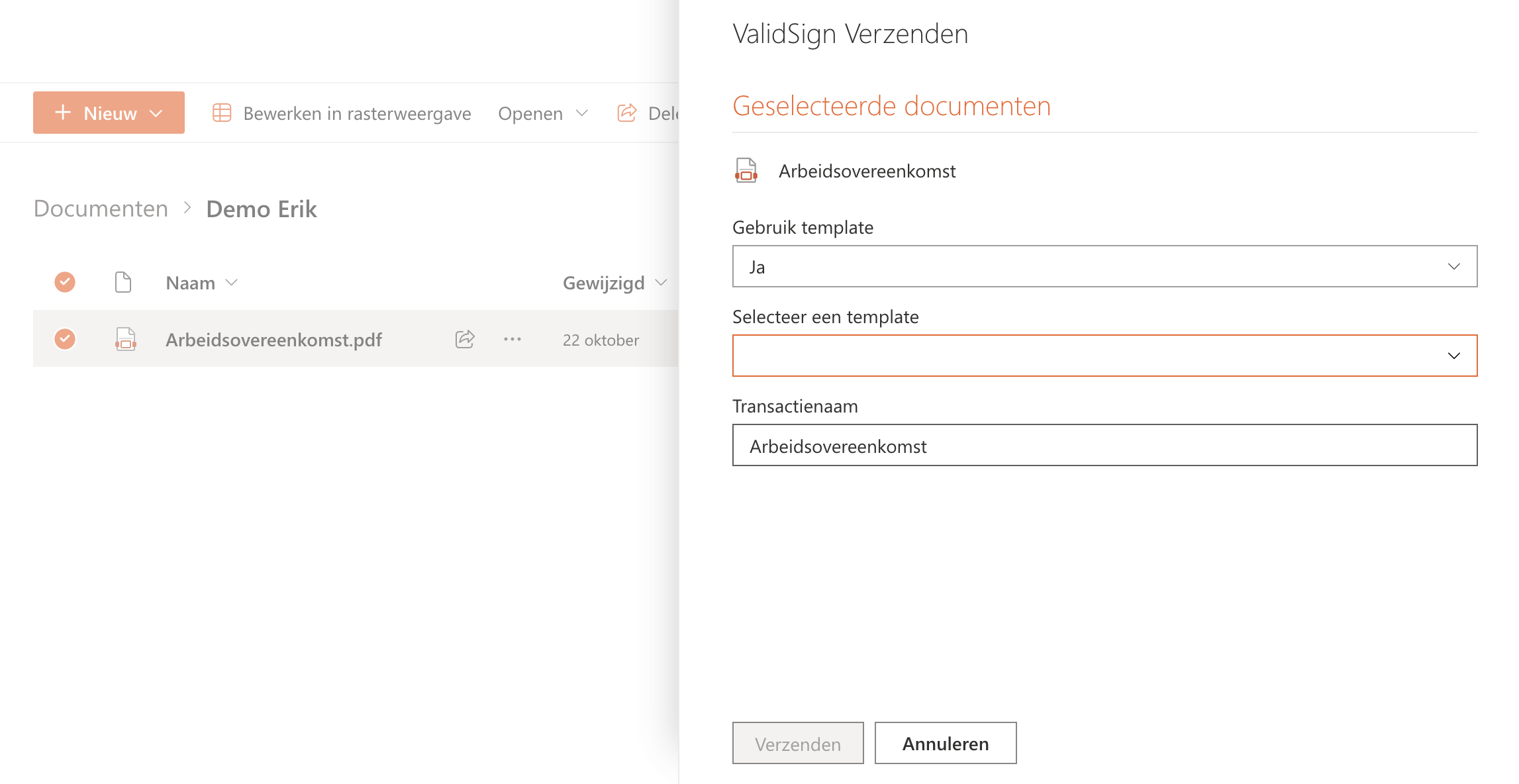
Task: Click the Annuleren button
Action: tap(946, 743)
